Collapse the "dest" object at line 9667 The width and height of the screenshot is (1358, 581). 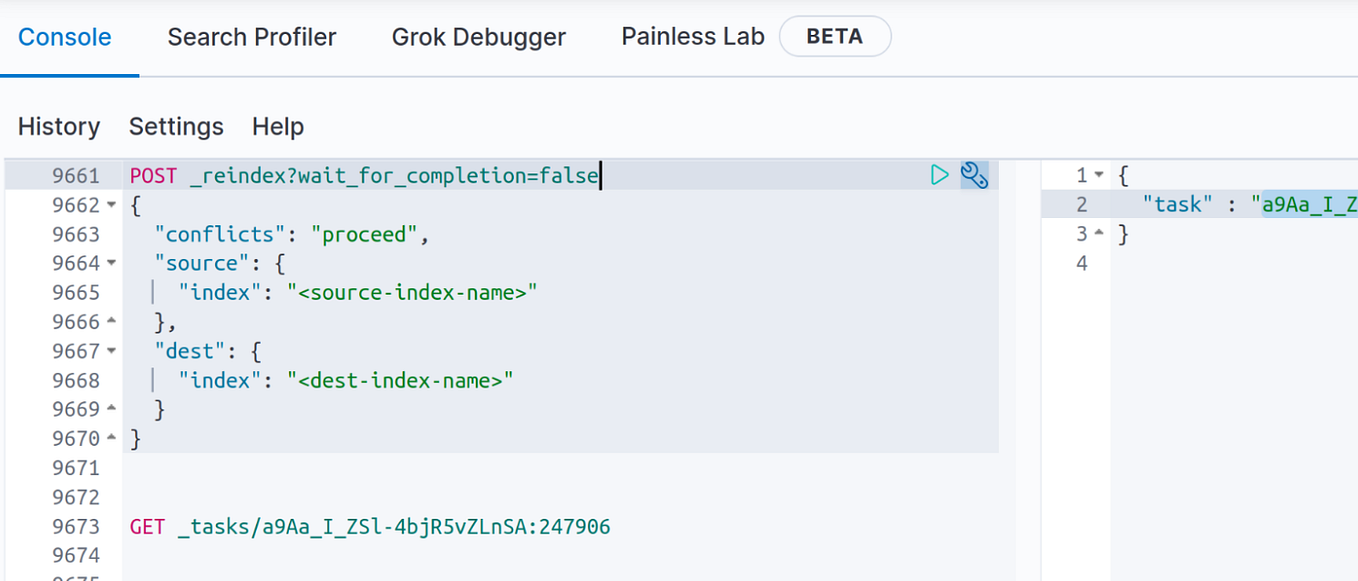[x=110, y=350]
